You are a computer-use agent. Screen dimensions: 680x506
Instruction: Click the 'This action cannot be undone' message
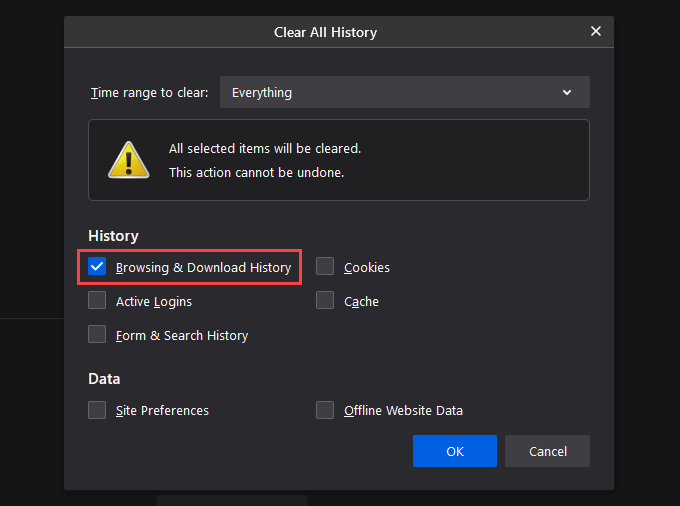256,172
